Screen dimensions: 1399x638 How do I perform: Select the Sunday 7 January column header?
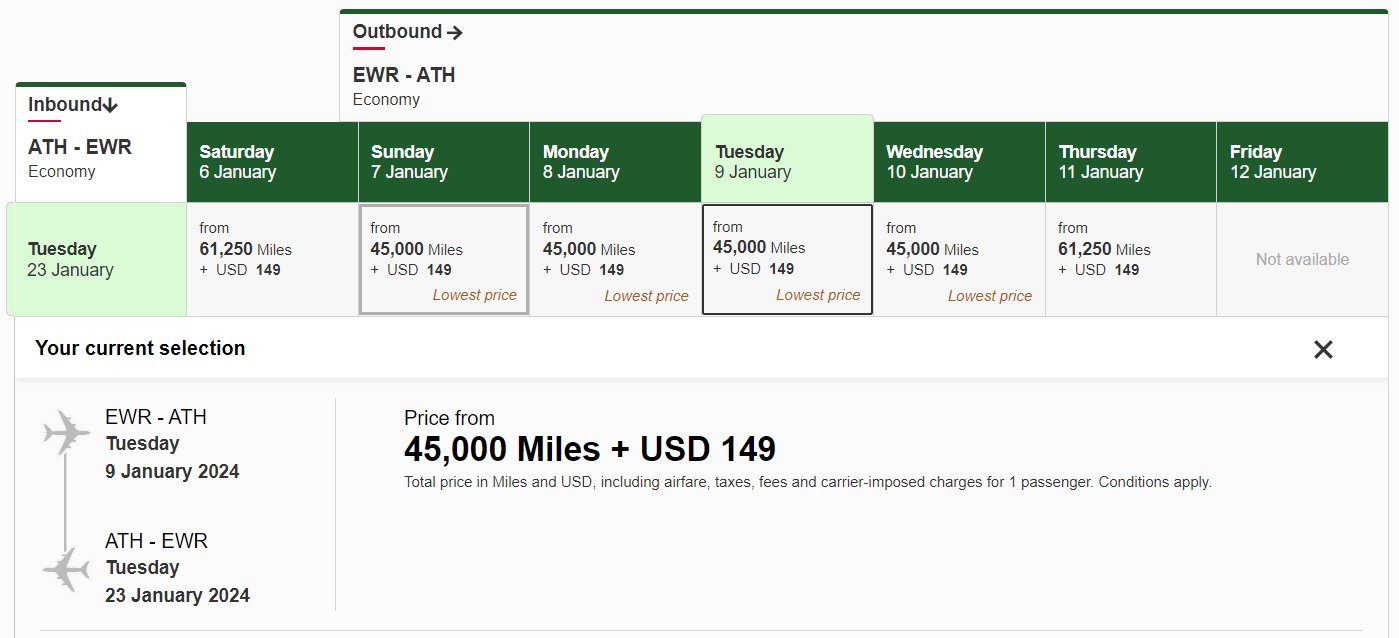[x=444, y=162]
